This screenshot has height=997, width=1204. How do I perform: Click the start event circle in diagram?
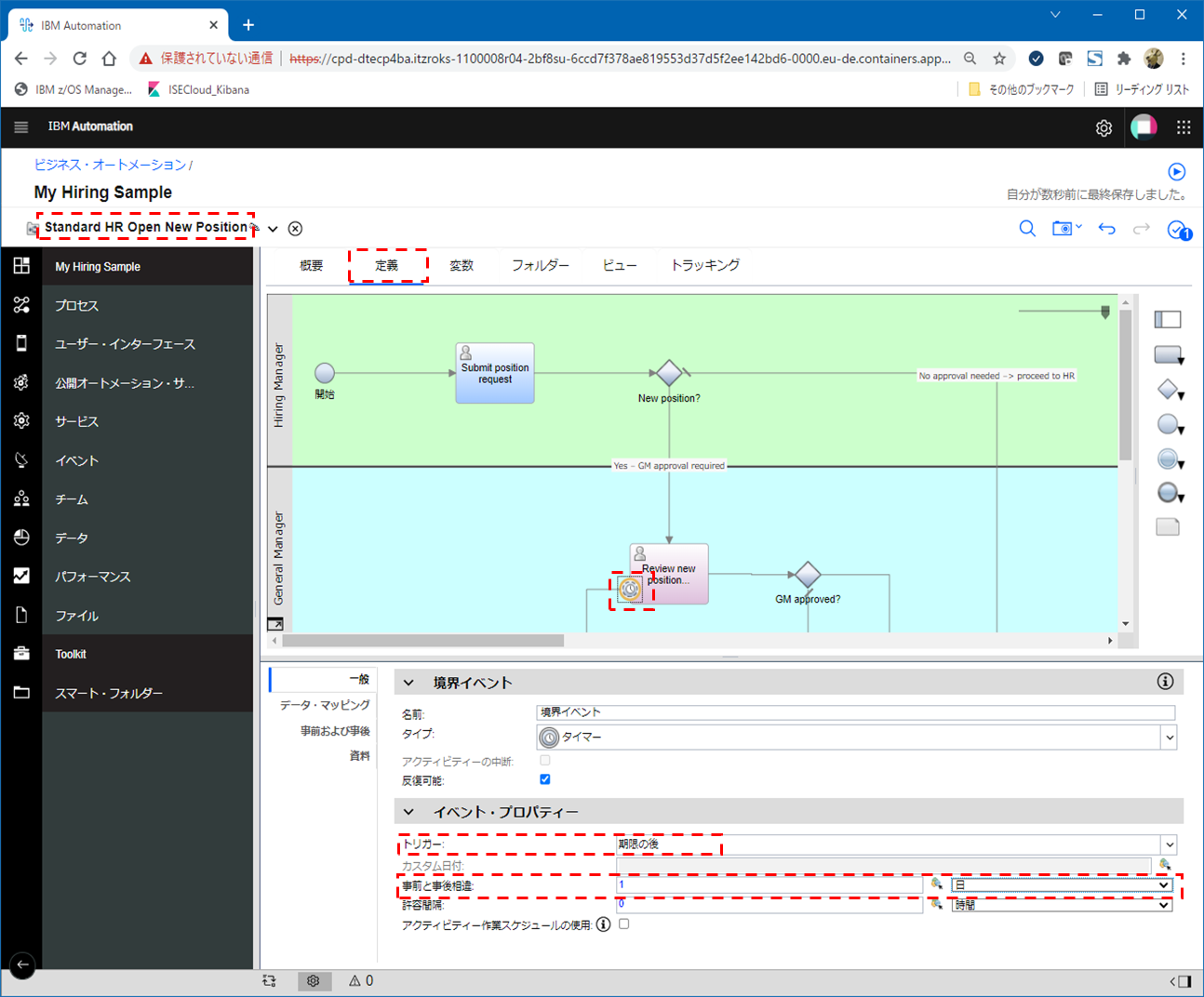[325, 373]
